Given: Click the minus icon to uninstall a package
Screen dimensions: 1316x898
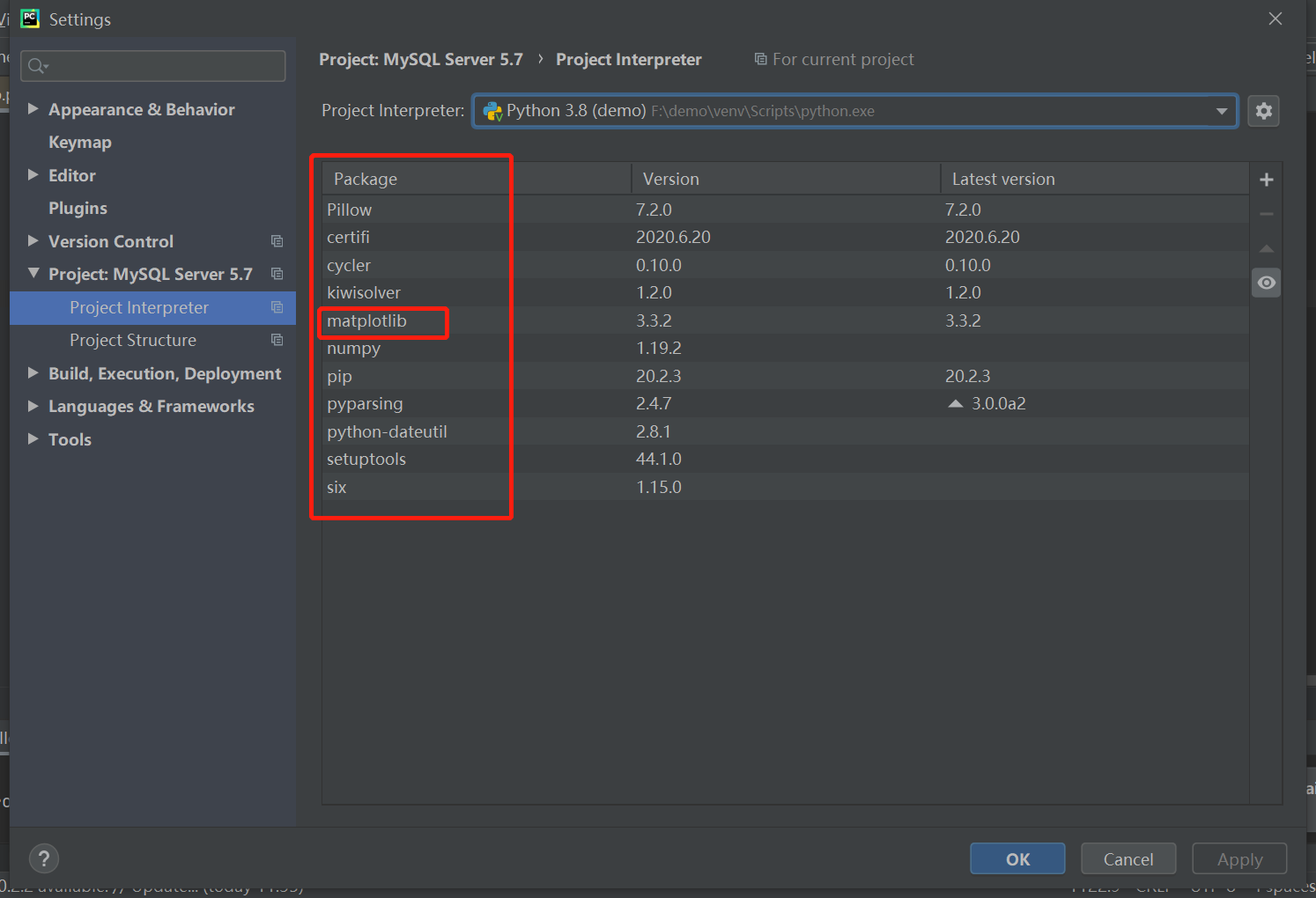Looking at the screenshot, I should coord(1266,213).
